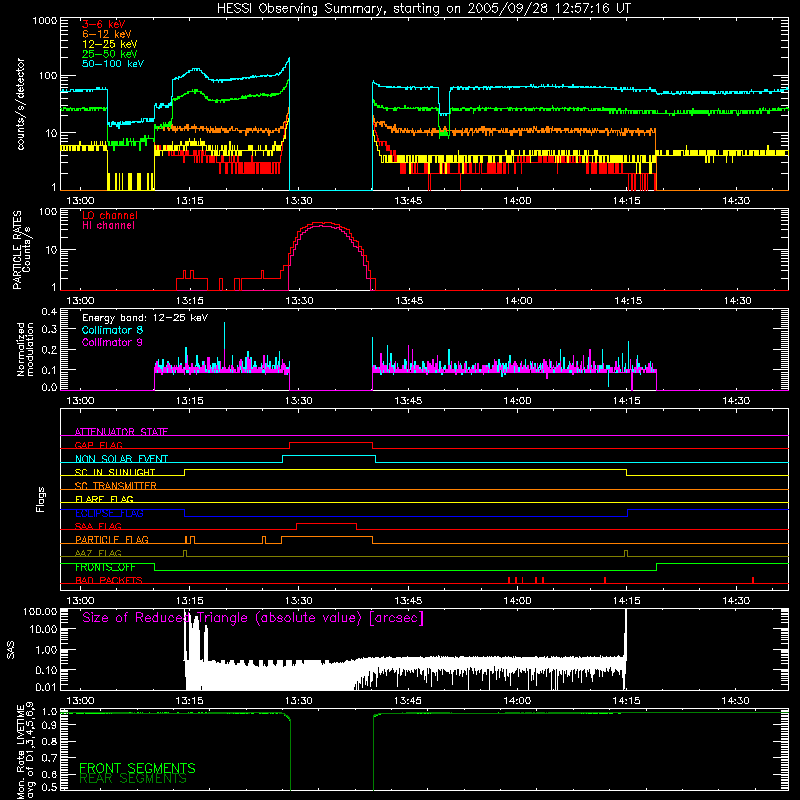Select the 25-50 keV legend label
800x800 pixels.
109,54
